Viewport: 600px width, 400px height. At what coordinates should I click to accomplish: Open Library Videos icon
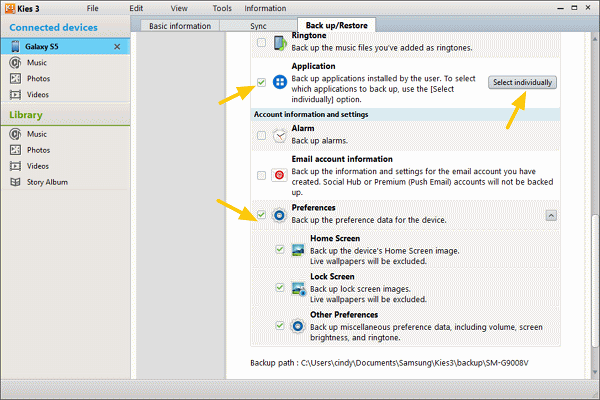[15, 166]
